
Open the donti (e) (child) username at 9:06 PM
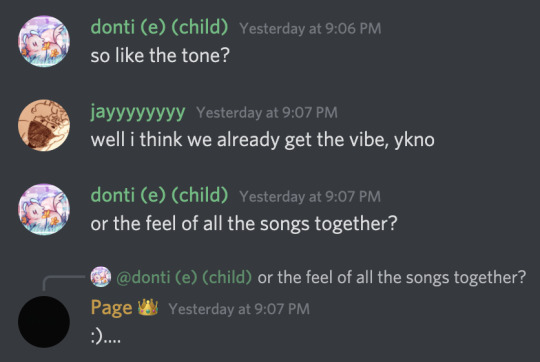pyautogui.click(x=159, y=28)
